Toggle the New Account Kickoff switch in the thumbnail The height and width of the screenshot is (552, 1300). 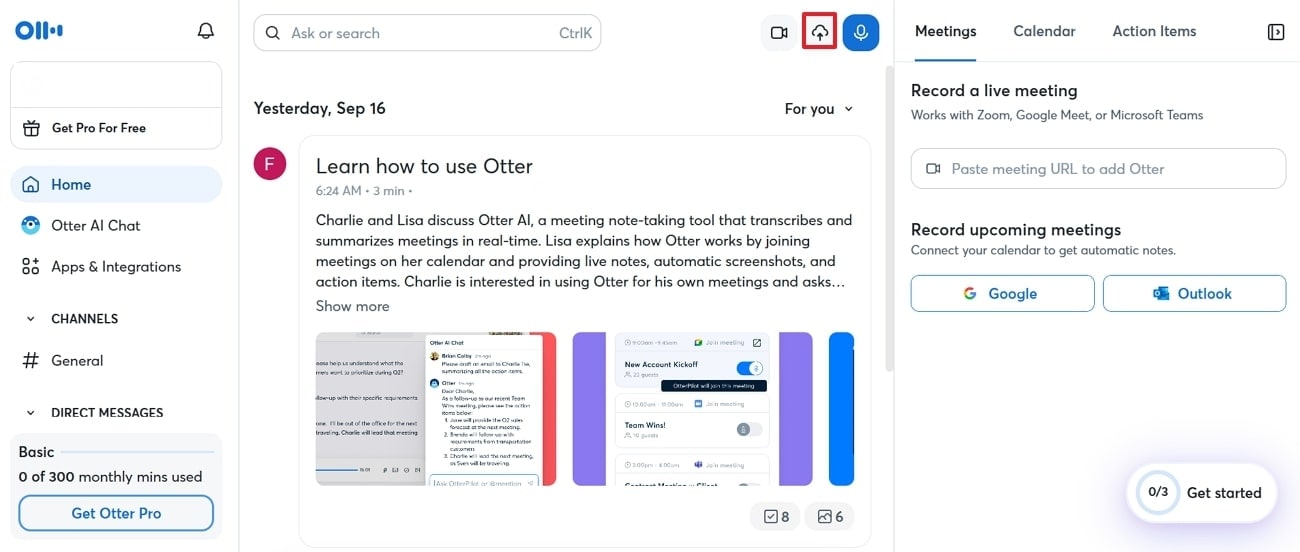tap(749, 369)
